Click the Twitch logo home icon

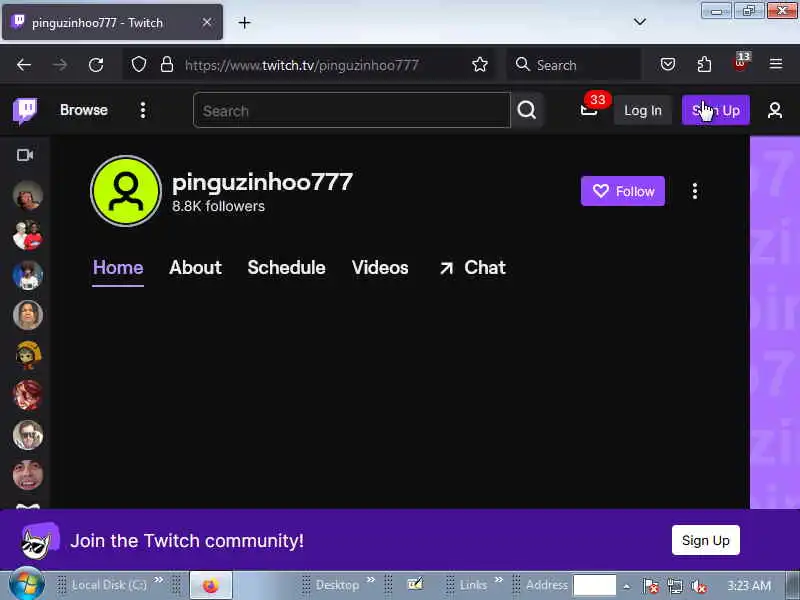click(24, 110)
